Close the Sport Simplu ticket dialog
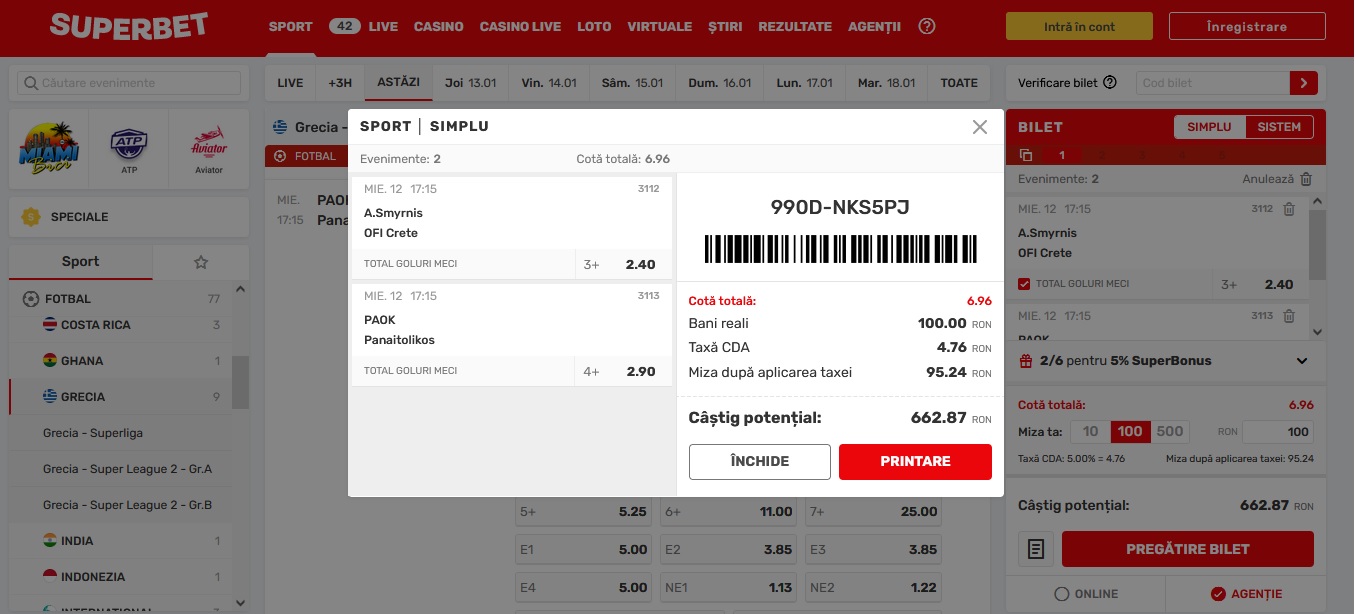 tap(980, 127)
